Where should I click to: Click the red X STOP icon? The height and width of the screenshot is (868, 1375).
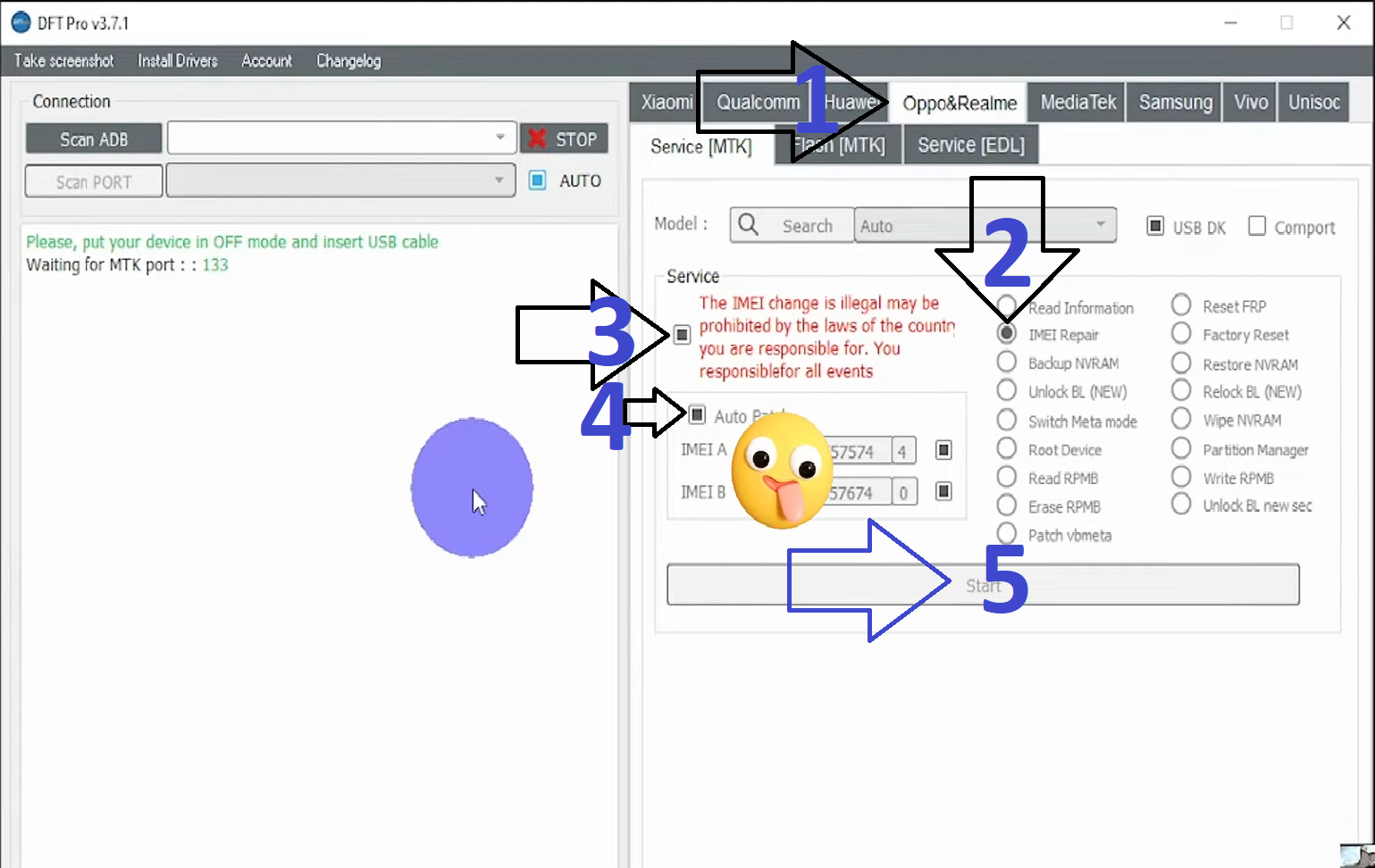point(537,138)
